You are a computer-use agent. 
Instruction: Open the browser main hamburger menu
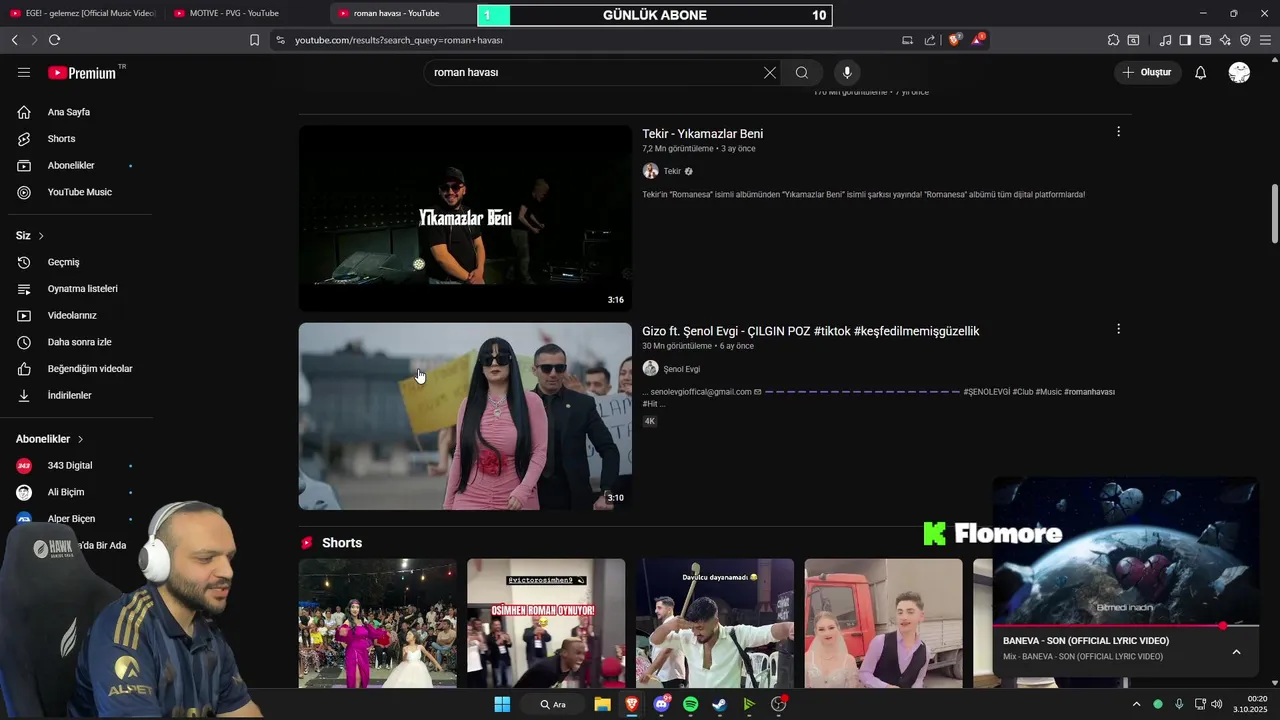1265,40
